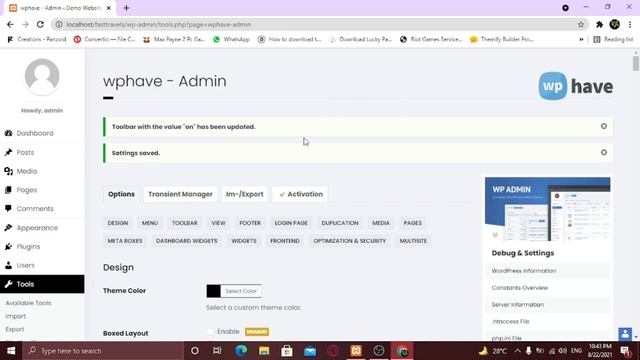Open the Chrome profile avatar

(615, 24)
